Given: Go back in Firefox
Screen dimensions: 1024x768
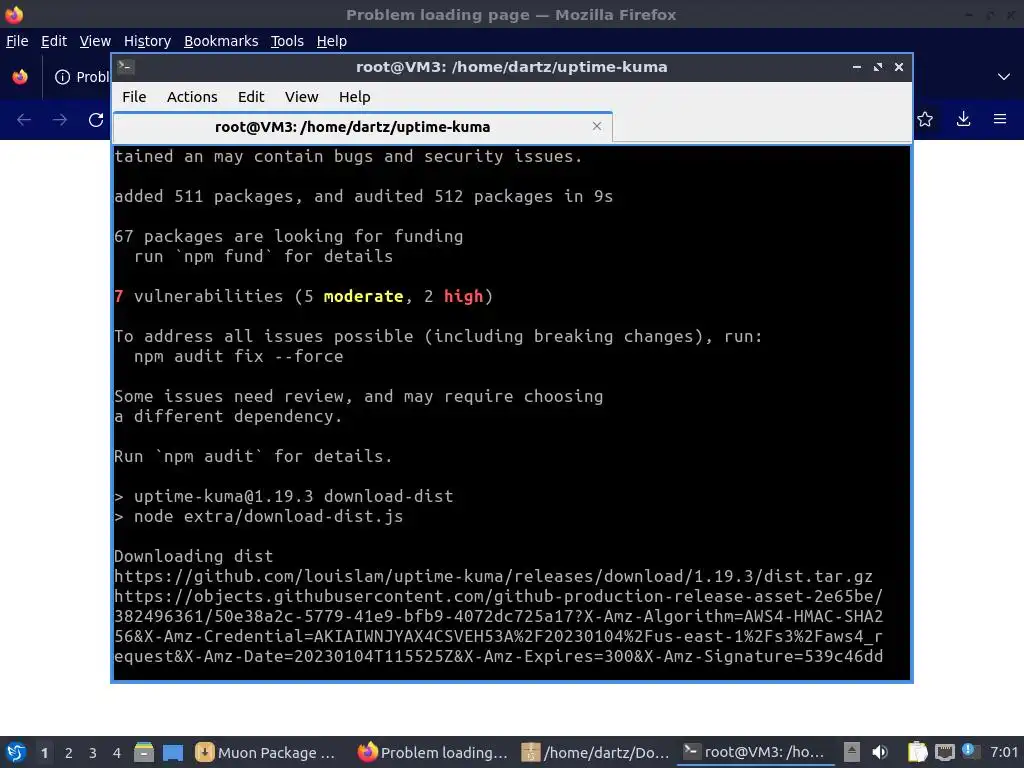Looking at the screenshot, I should [24, 120].
